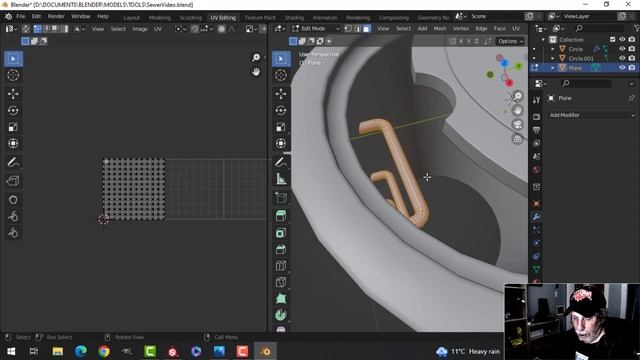The width and height of the screenshot is (640, 360).
Task: Select the Loop Cut tool
Action: click(281, 266)
